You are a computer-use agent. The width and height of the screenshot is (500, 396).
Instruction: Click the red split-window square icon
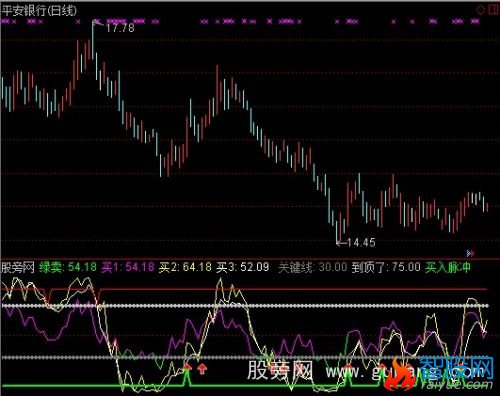tap(494, 9)
